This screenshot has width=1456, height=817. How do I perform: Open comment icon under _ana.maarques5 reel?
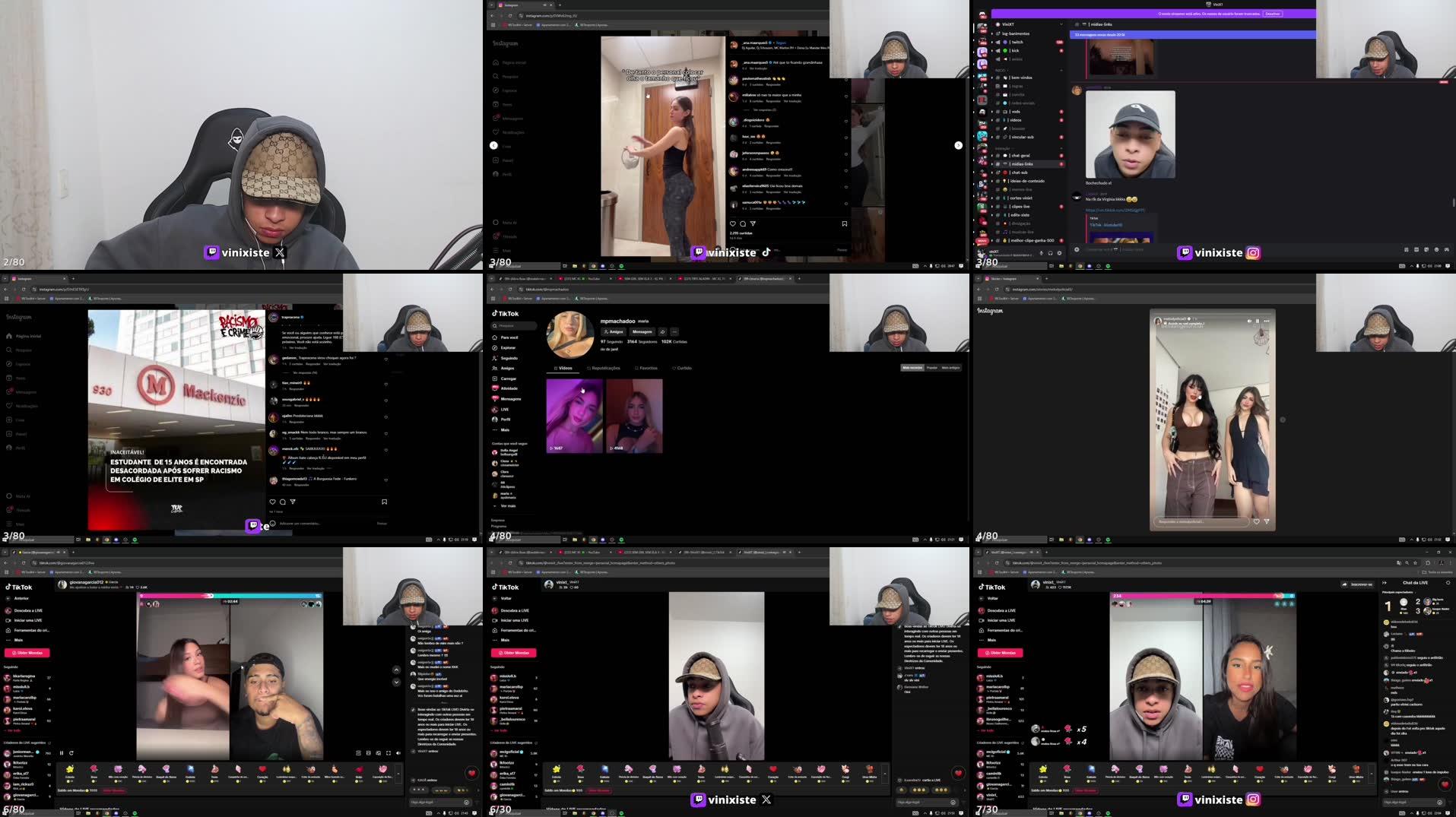pos(743,223)
